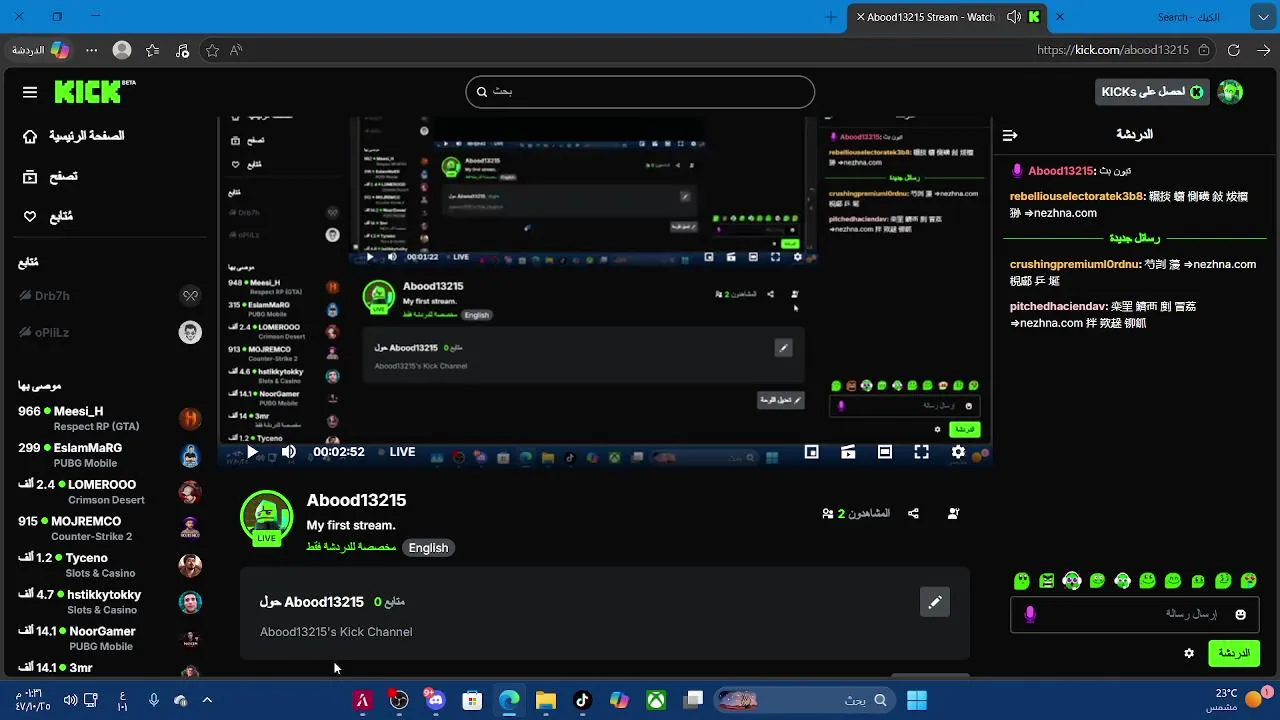
Task: Switch to the Search browser tab
Action: pos(1187,17)
